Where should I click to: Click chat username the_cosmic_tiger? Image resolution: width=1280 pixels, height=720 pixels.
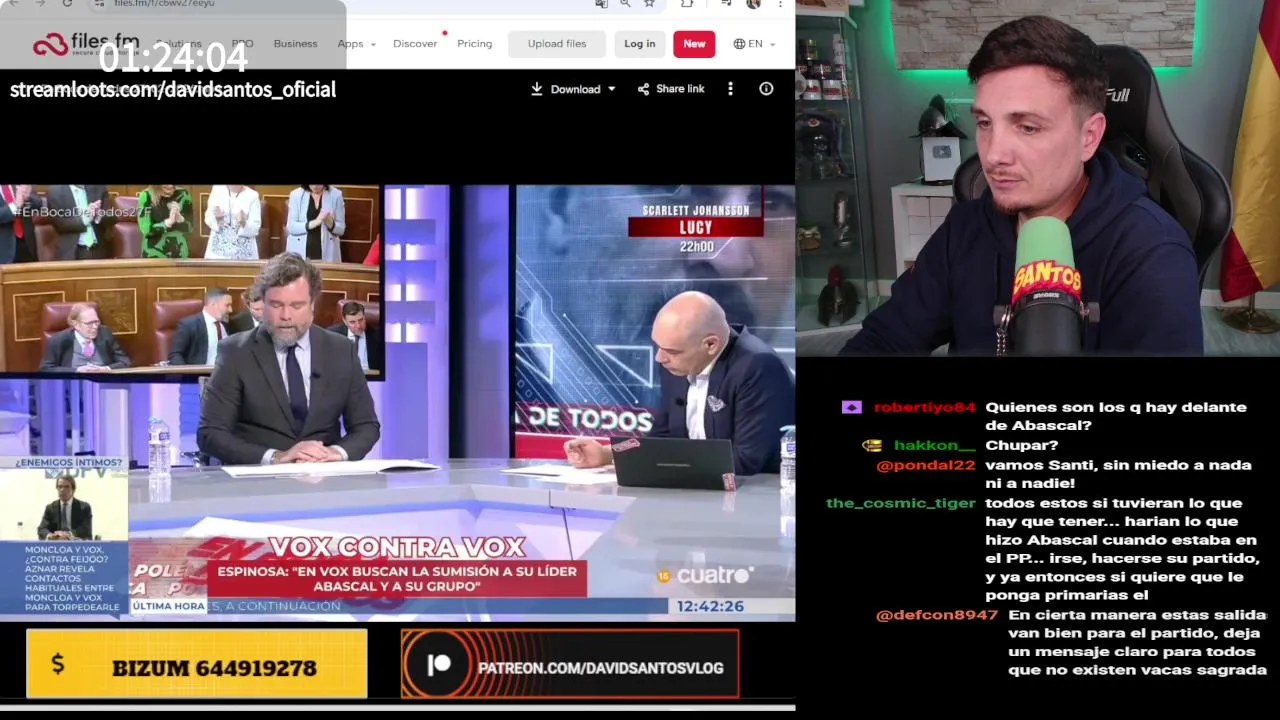pos(900,503)
